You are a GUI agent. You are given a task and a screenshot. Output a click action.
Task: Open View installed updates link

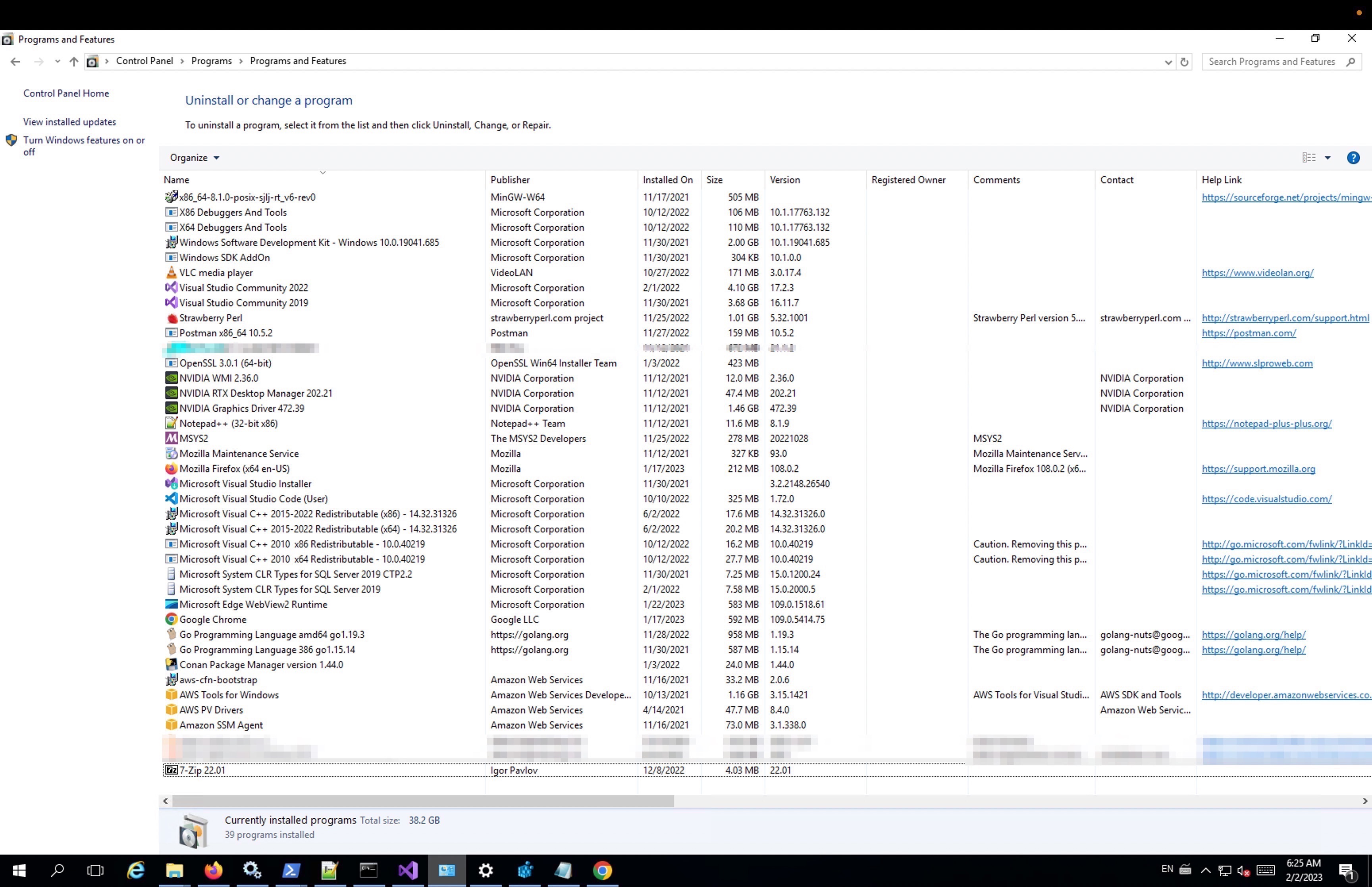click(x=69, y=122)
